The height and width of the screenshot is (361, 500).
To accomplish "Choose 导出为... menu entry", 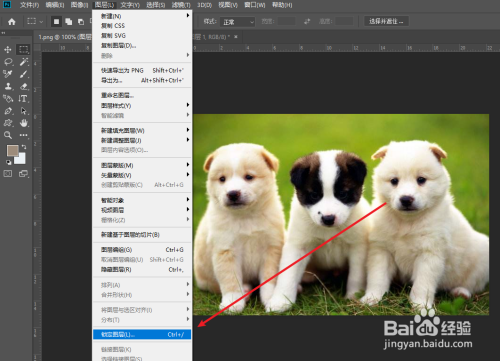I will pyautogui.click(x=142, y=80).
